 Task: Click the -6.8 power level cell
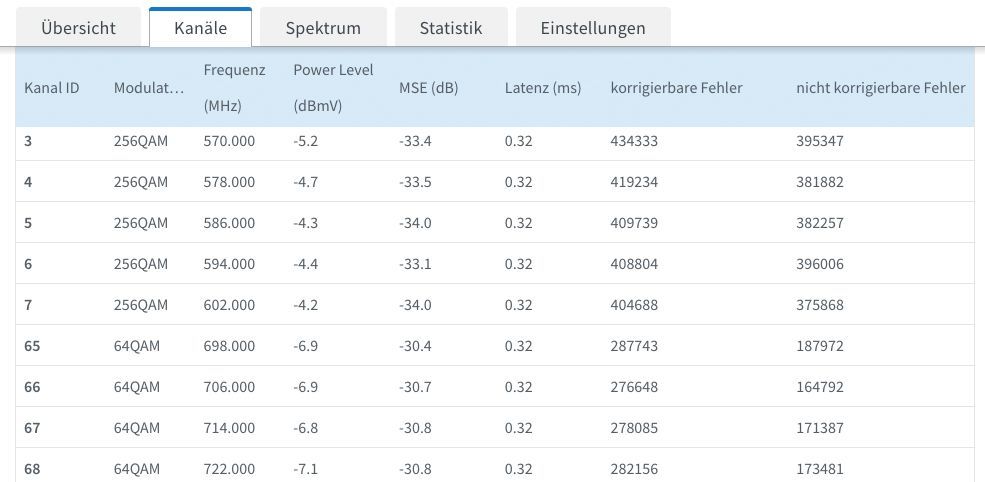[306, 428]
